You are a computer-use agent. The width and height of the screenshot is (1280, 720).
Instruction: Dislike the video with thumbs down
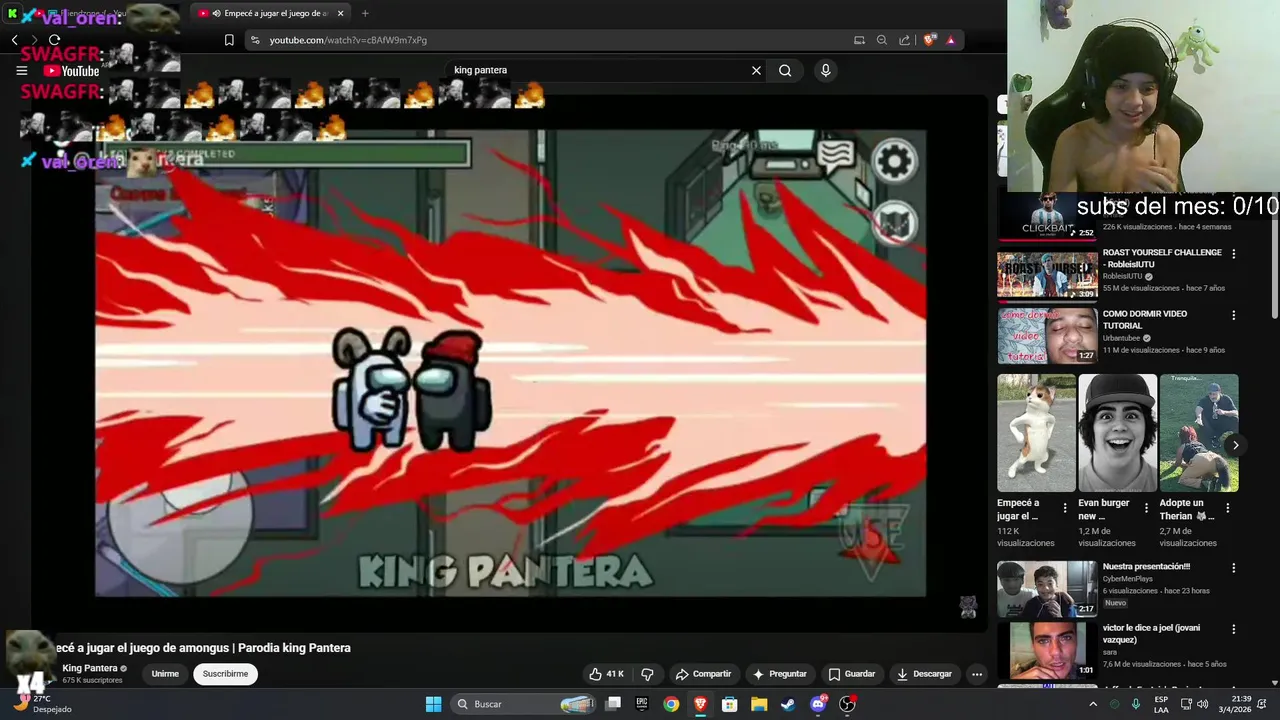647,674
